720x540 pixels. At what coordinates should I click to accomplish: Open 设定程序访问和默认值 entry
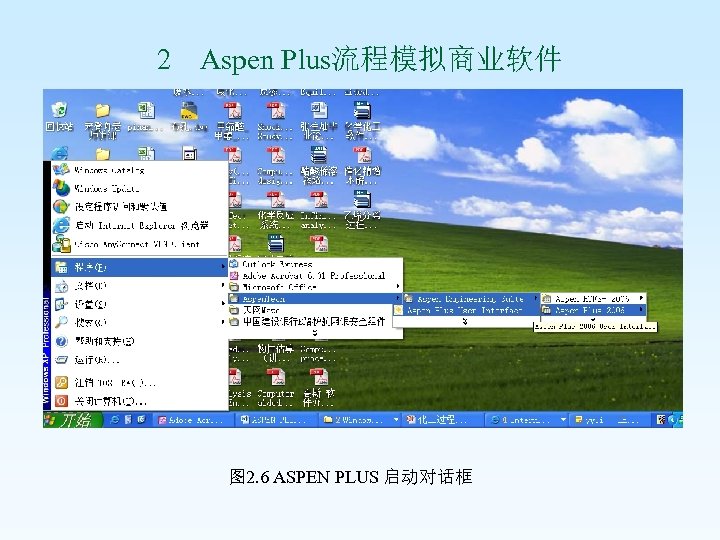[140, 207]
